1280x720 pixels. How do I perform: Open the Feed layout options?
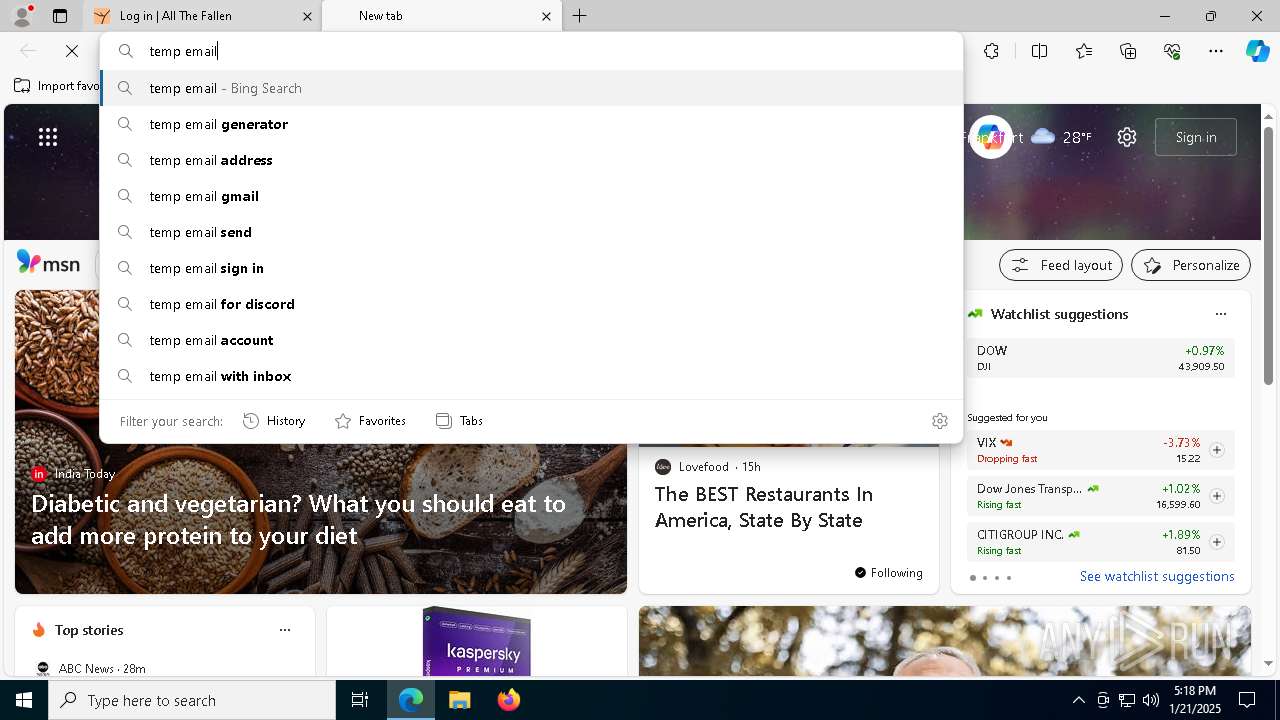1061,265
